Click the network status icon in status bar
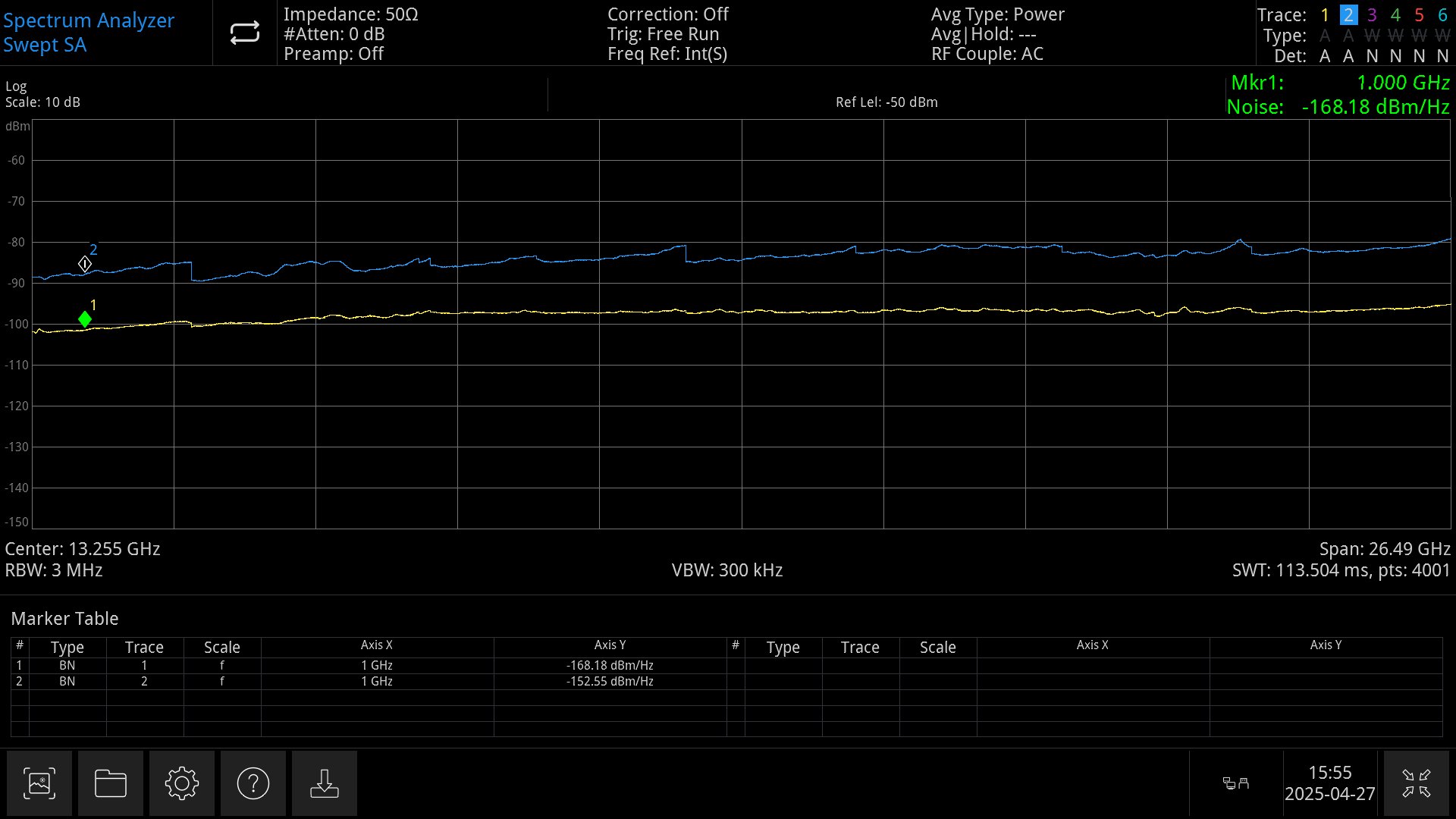Screen dimensions: 1456x819 point(1236,783)
